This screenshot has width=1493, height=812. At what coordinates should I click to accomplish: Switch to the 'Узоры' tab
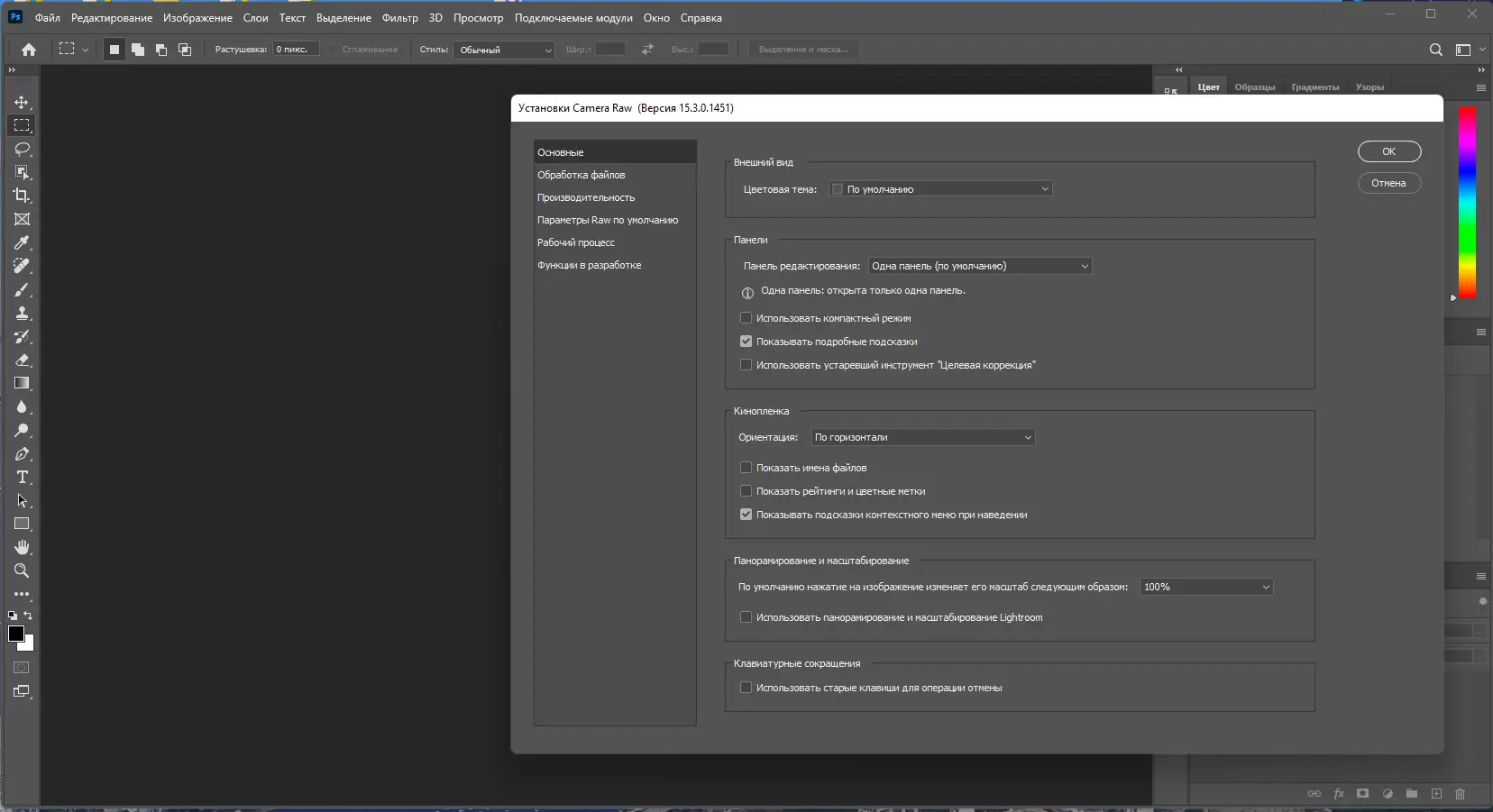[1369, 87]
